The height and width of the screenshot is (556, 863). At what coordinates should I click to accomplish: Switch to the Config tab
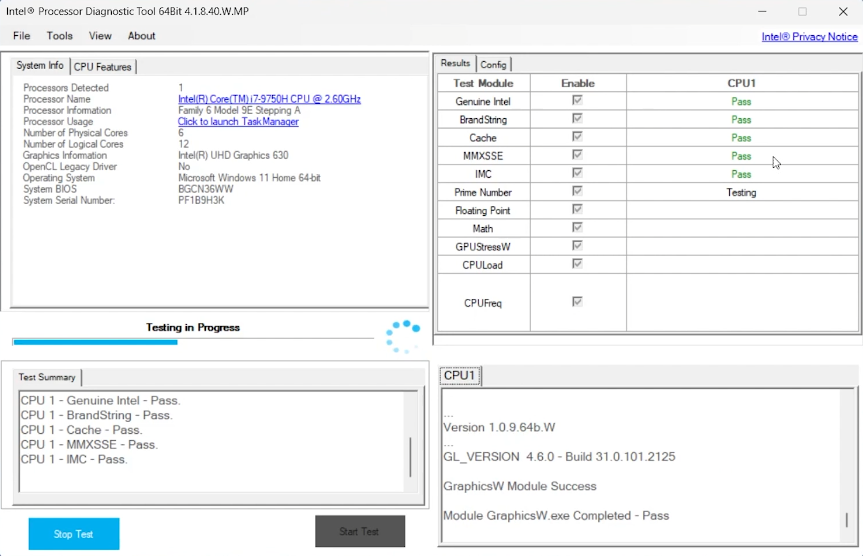coord(493,64)
